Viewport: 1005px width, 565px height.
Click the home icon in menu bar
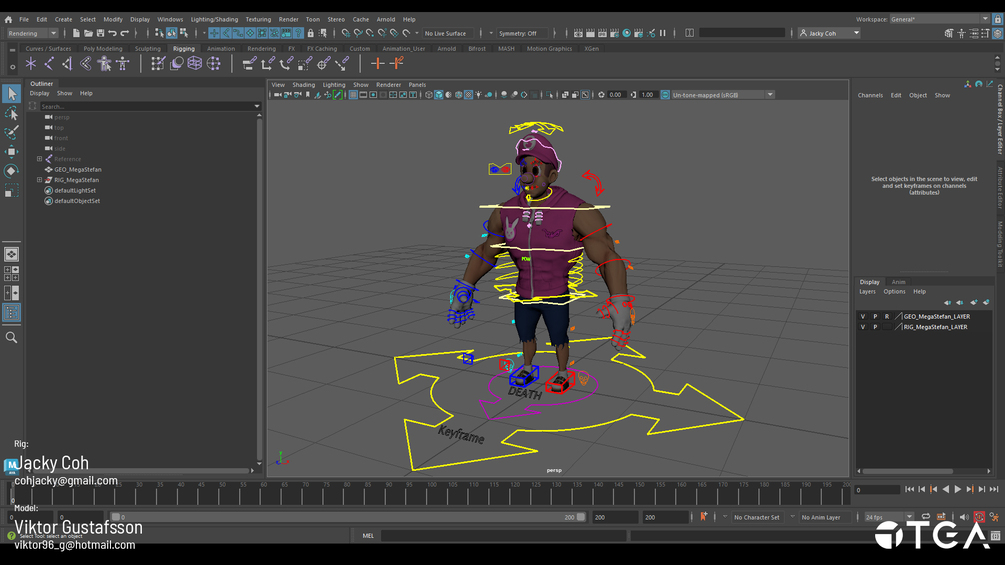click(x=8, y=19)
